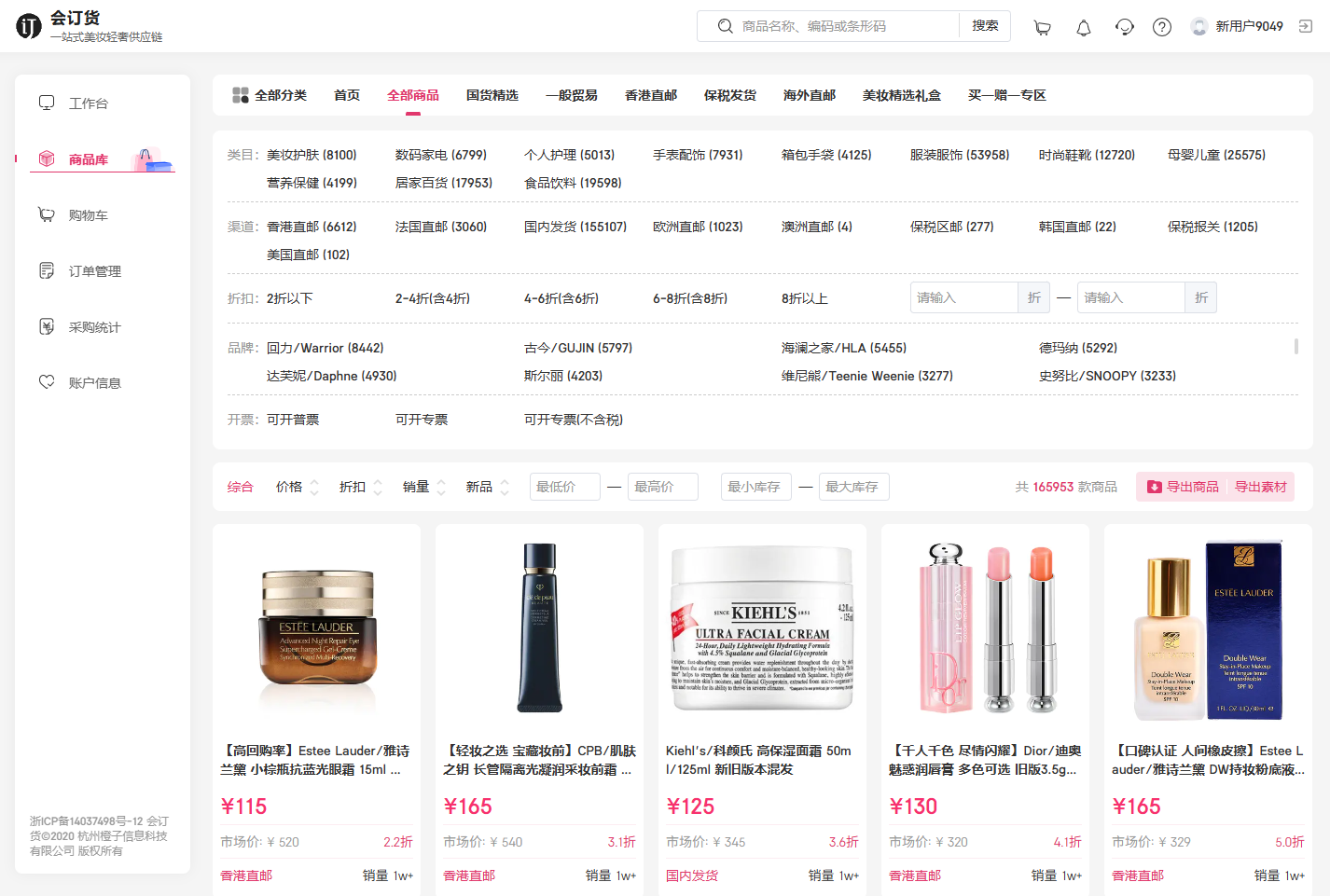Focus the 最小库存 input field
Screen dimensions: 1330x896
click(756, 487)
